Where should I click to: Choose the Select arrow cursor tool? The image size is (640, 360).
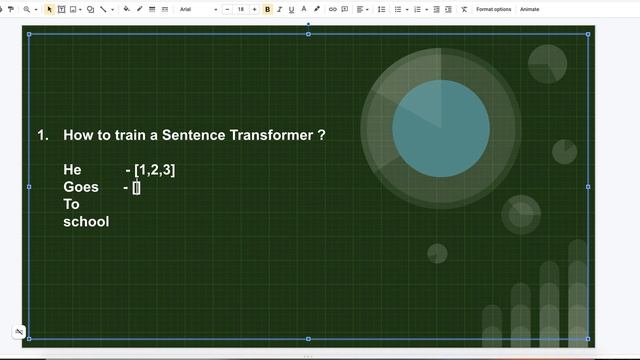pyautogui.click(x=49, y=9)
